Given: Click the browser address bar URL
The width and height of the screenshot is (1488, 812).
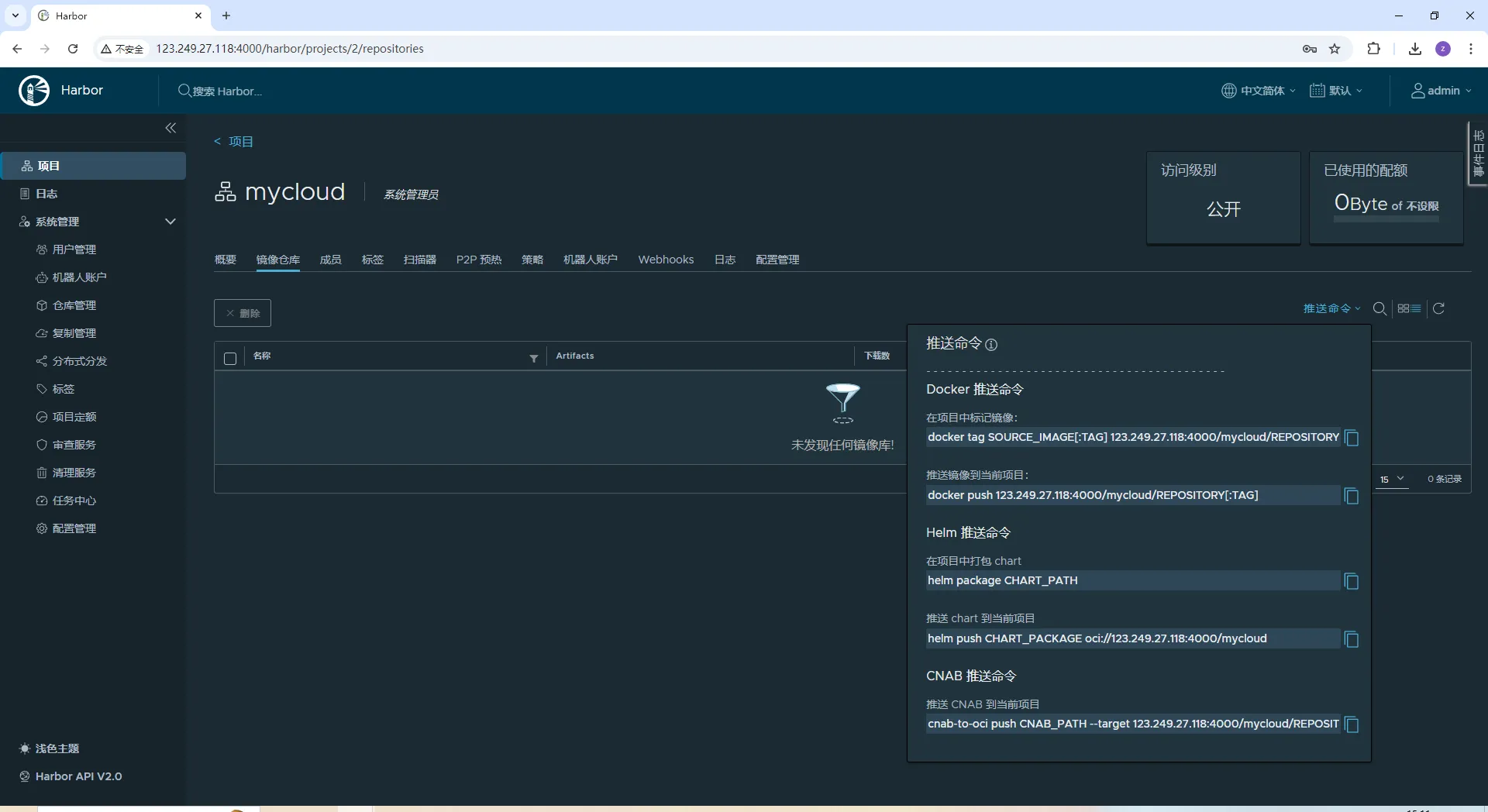Looking at the screenshot, I should pos(290,49).
